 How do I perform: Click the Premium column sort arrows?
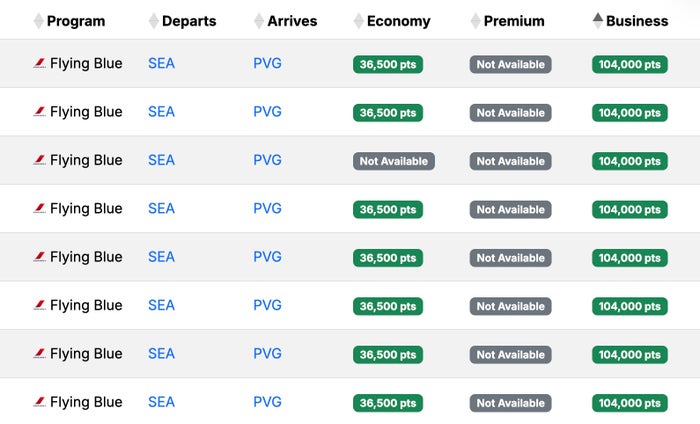(475, 21)
